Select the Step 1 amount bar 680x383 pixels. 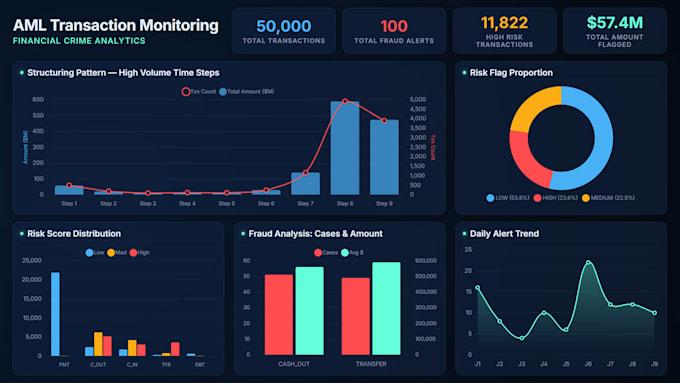click(69, 190)
